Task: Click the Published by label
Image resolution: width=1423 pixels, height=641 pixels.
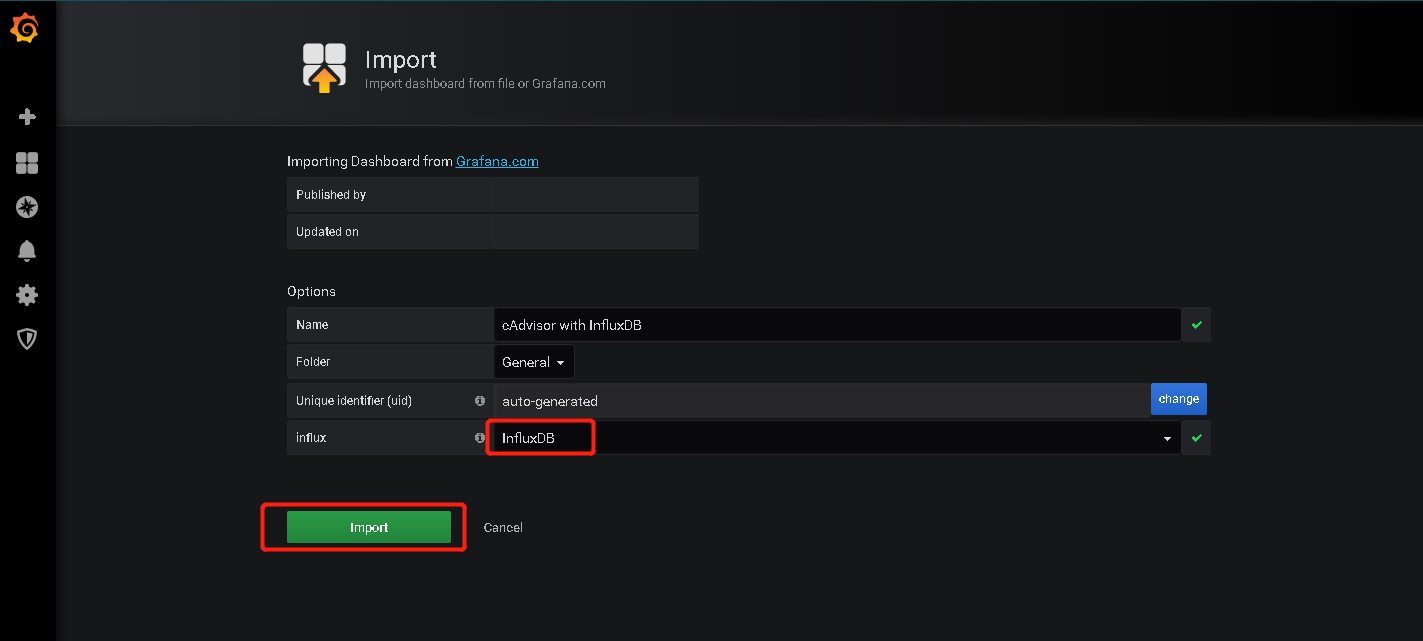Action: 331,195
